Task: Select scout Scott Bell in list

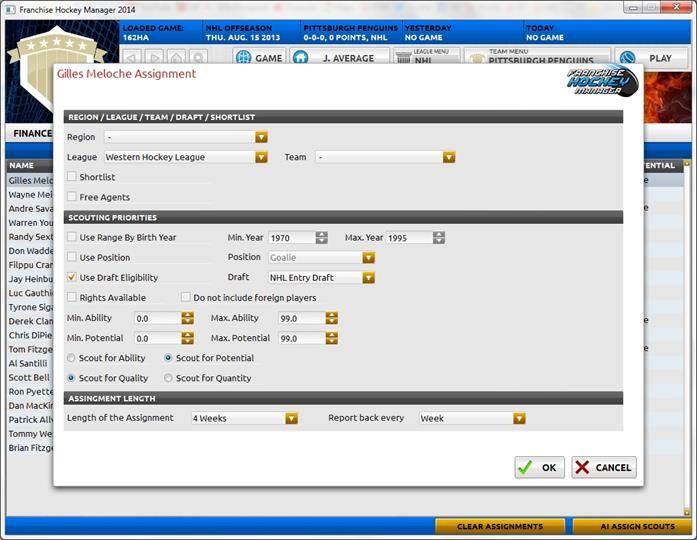Action: [29, 377]
